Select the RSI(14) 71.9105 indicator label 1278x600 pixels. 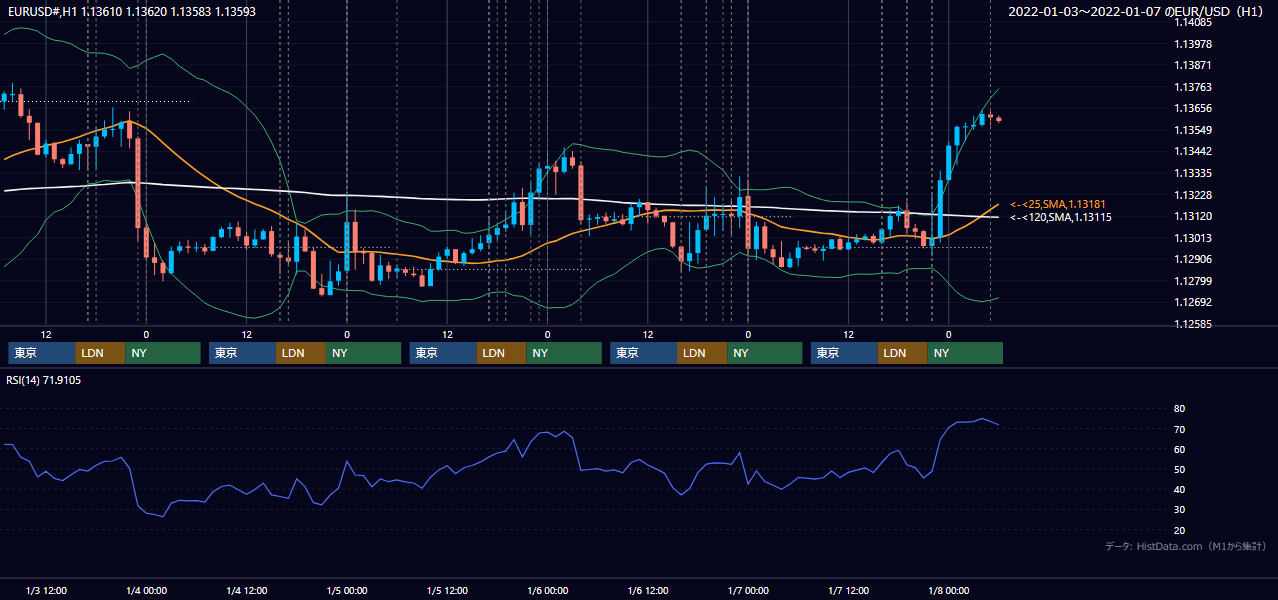pos(44,380)
